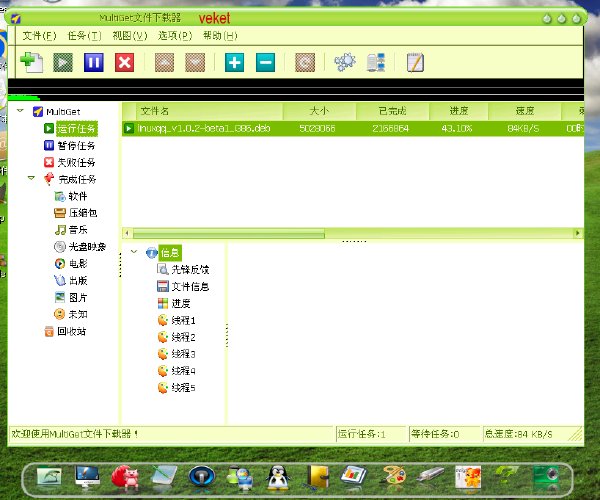This screenshot has height=500, width=600.
Task: Click the 总速度:84 KB/S status entry
Action: click(x=519, y=434)
